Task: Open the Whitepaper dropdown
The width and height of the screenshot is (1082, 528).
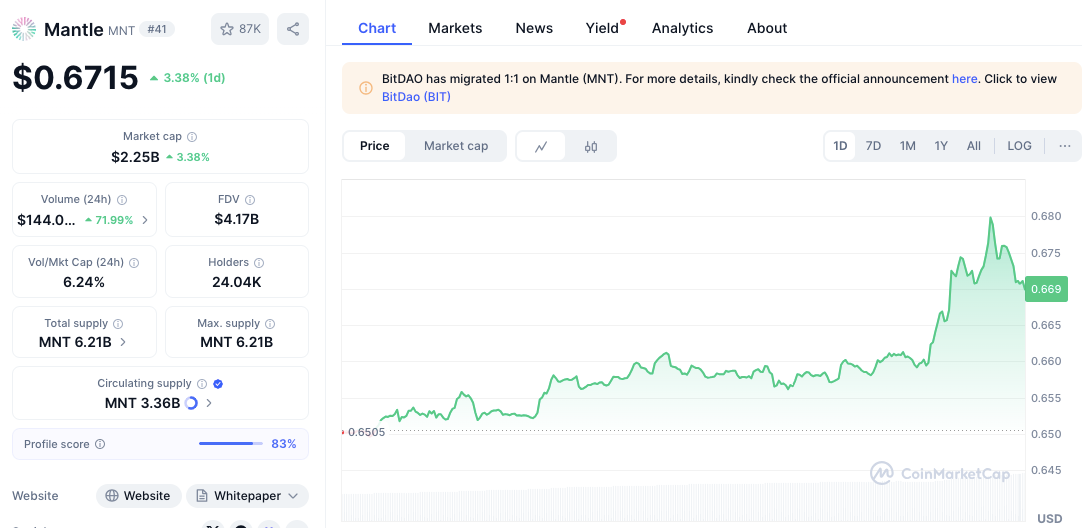Action: click(x=247, y=496)
